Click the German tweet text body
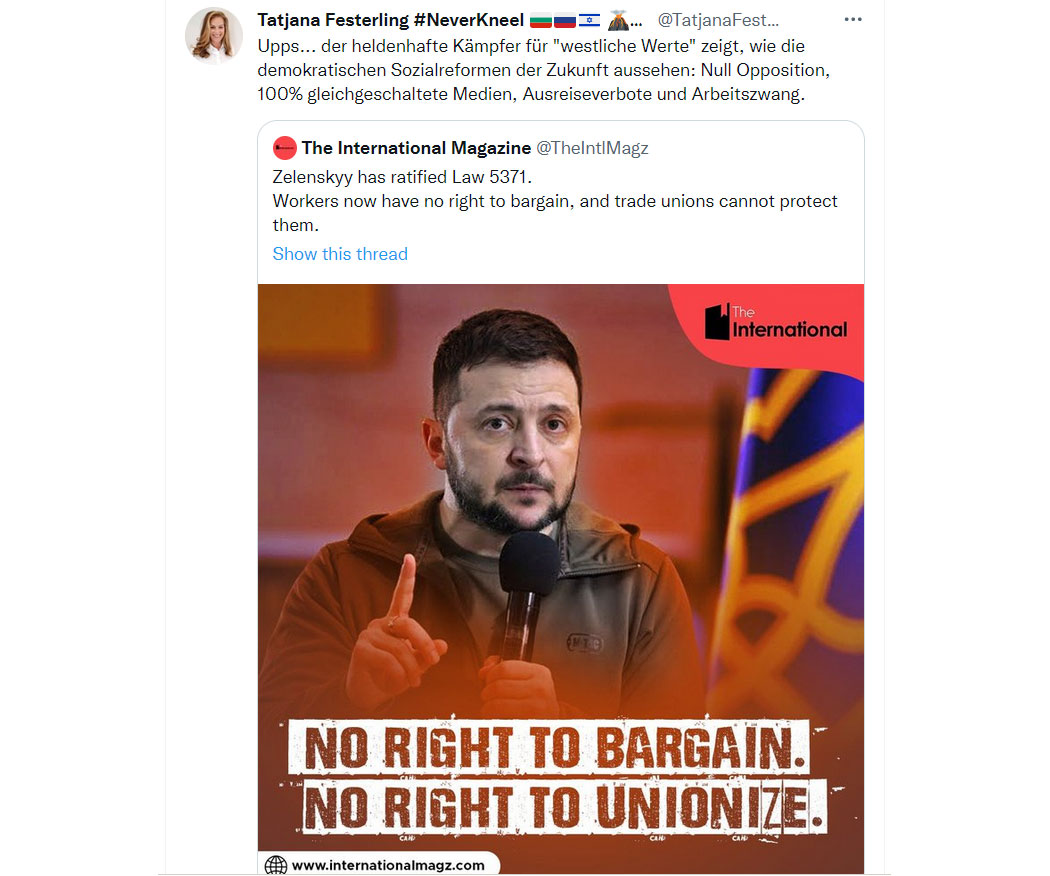 (543, 70)
